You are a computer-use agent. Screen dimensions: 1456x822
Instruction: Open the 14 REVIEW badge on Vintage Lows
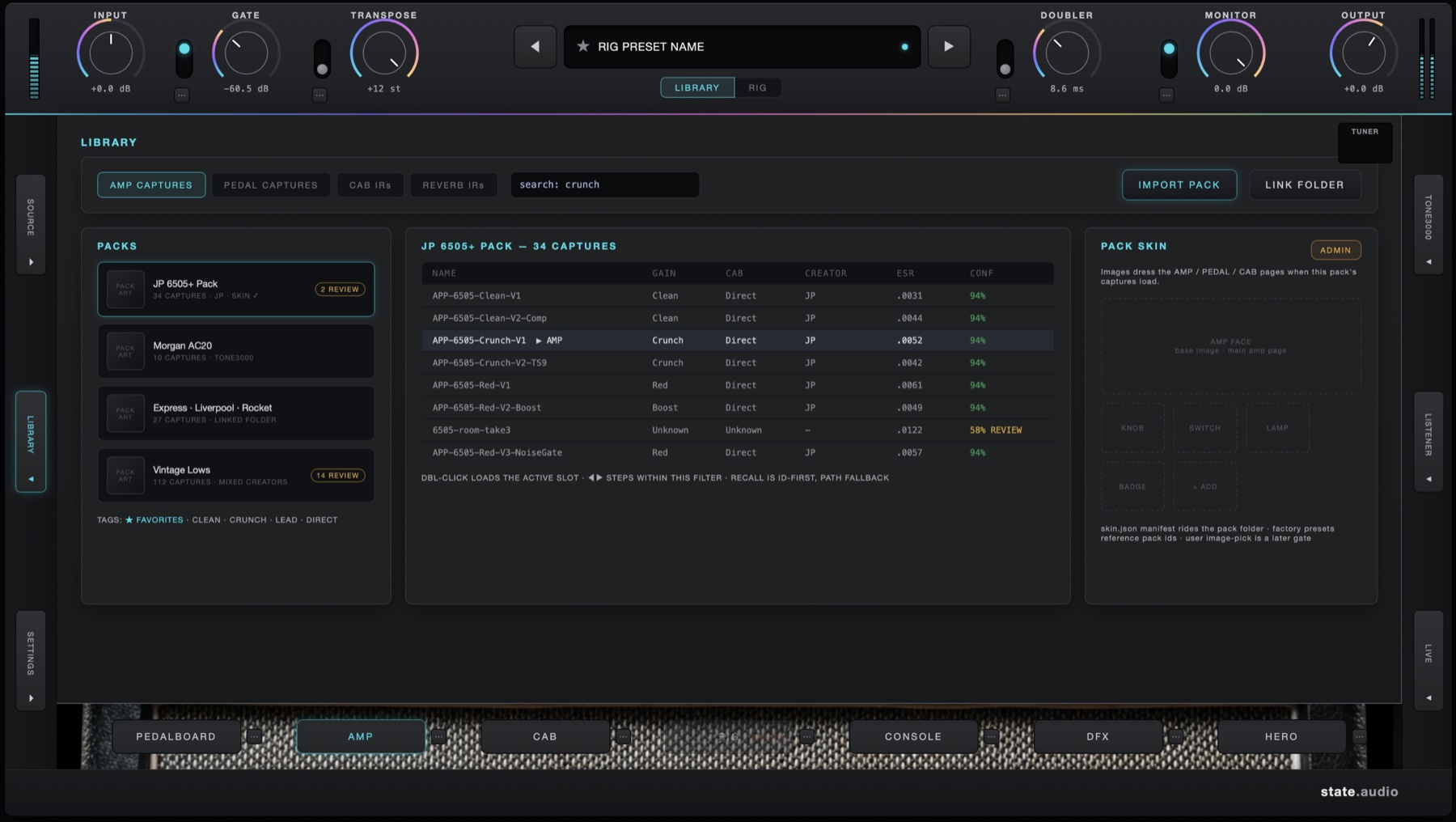tap(337, 475)
